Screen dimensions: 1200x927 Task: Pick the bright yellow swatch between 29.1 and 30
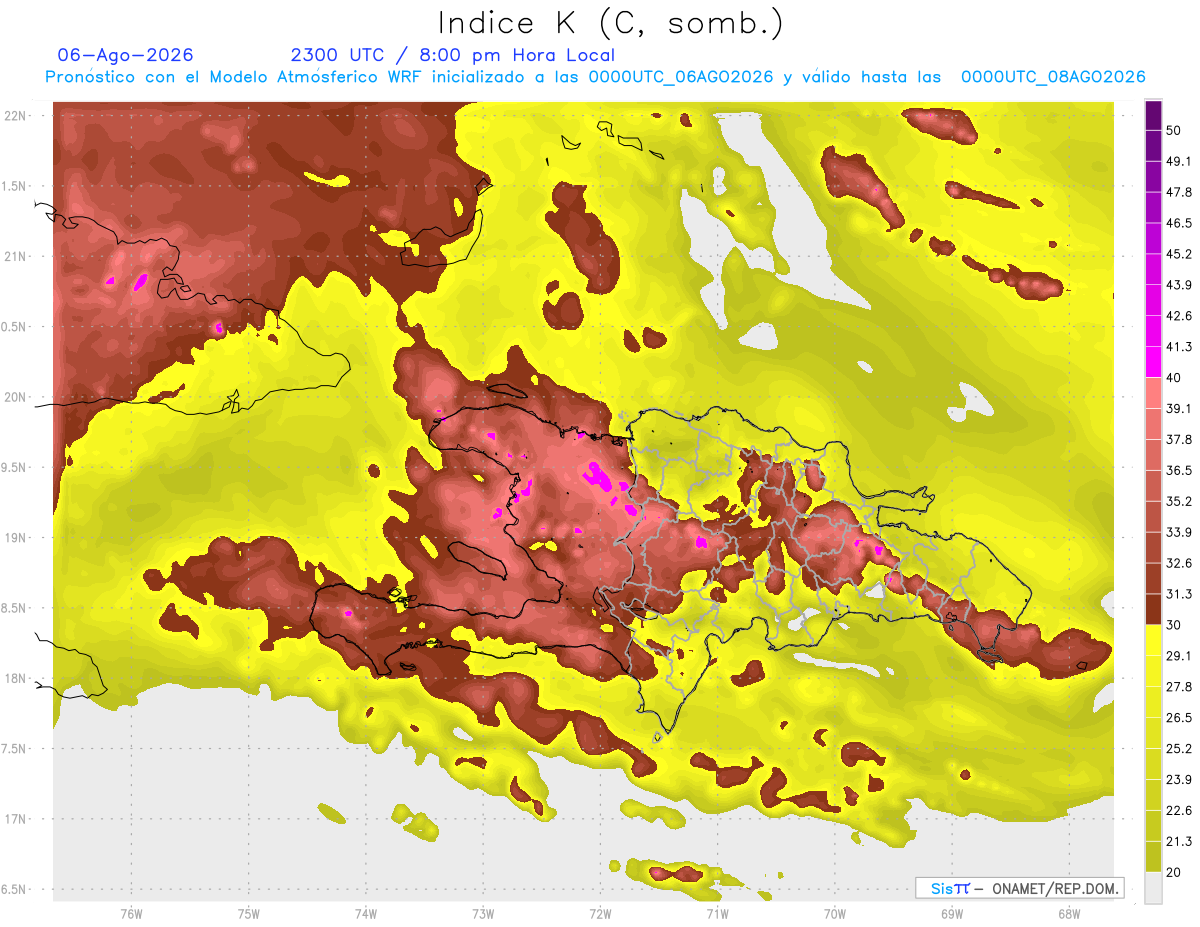(1153, 640)
